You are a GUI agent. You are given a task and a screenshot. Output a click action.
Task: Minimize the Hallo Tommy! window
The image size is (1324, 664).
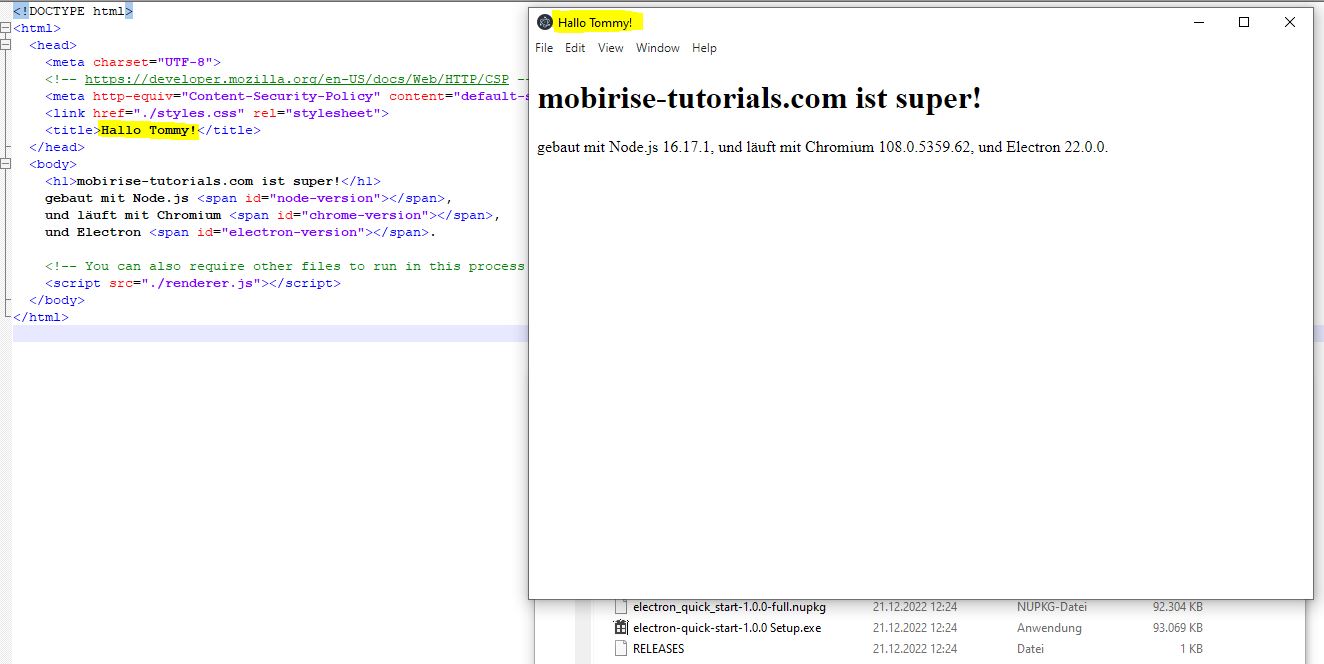click(1198, 22)
